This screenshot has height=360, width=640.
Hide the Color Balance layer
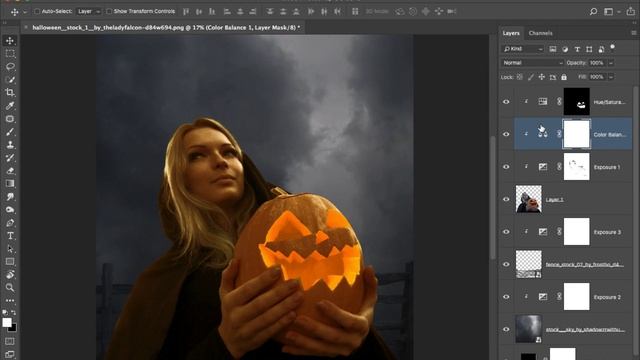point(506,134)
